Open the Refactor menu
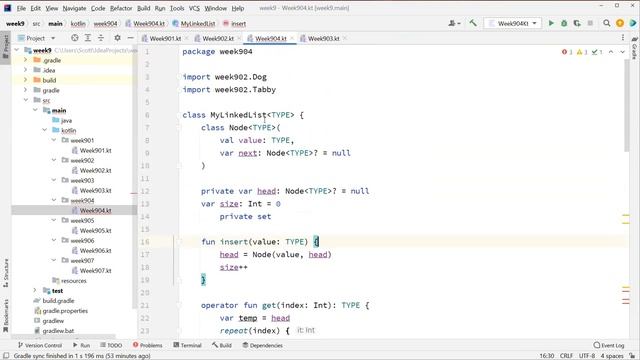 (x=121, y=8)
